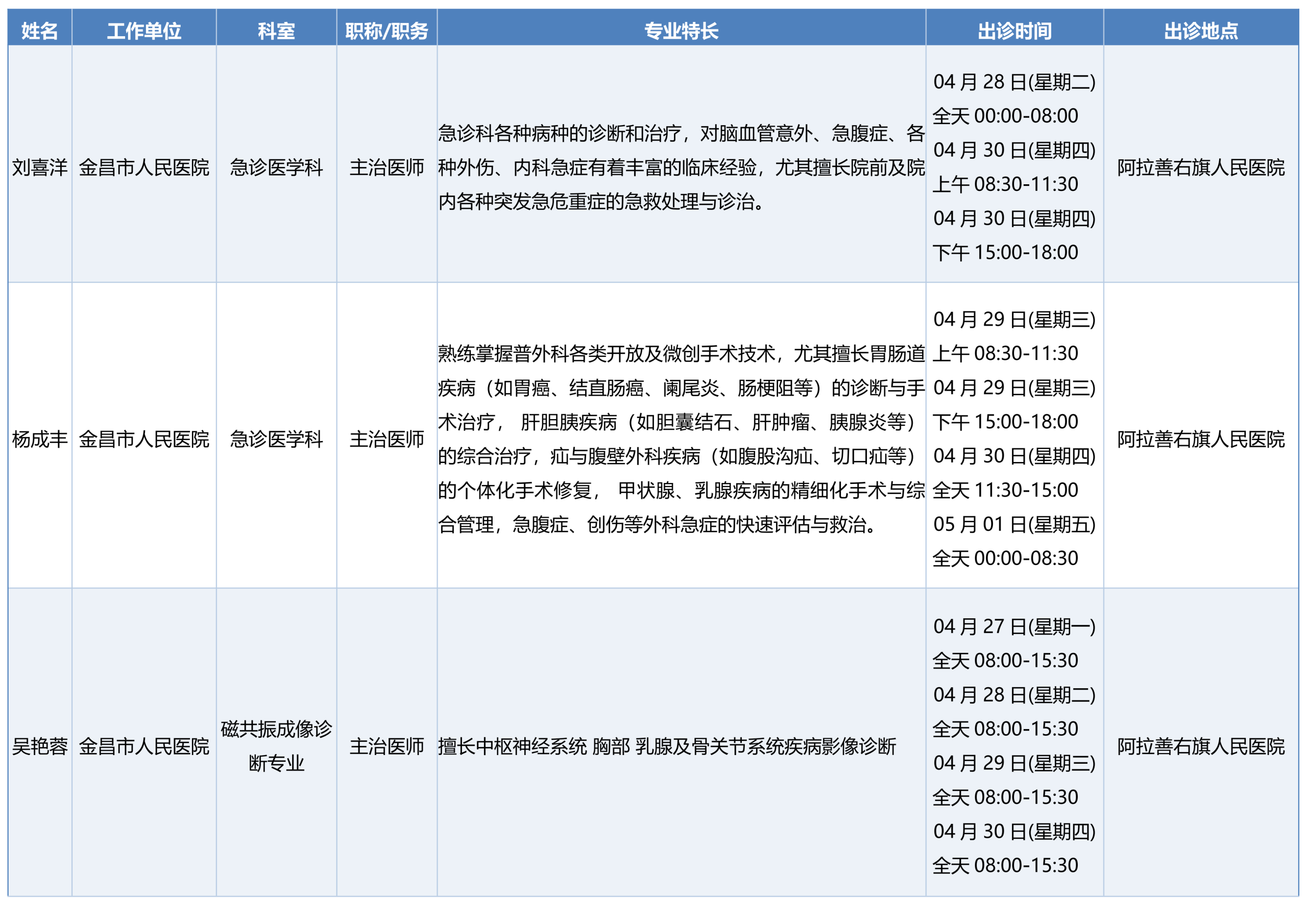Click the 专业特长 column header
Viewport: 1307px width, 924px height.
(x=681, y=30)
